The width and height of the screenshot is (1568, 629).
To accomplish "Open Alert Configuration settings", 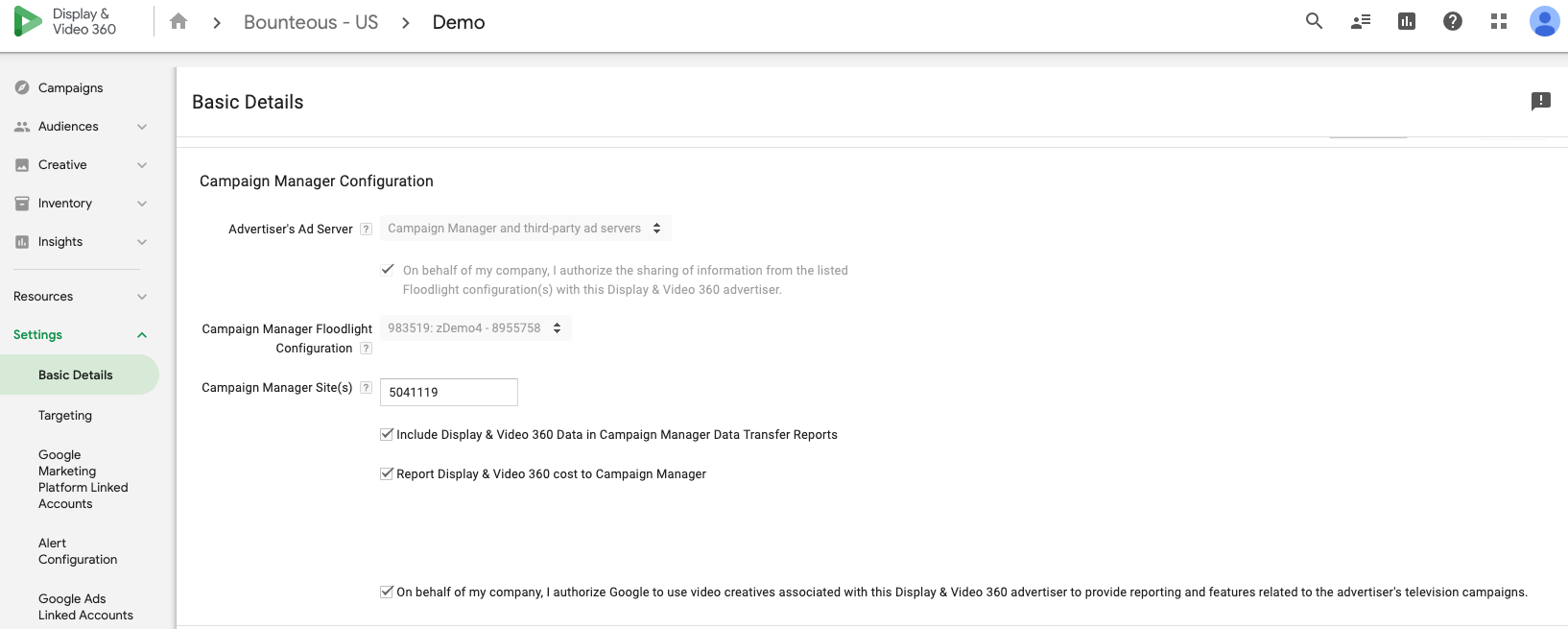I will pyautogui.click(x=78, y=551).
